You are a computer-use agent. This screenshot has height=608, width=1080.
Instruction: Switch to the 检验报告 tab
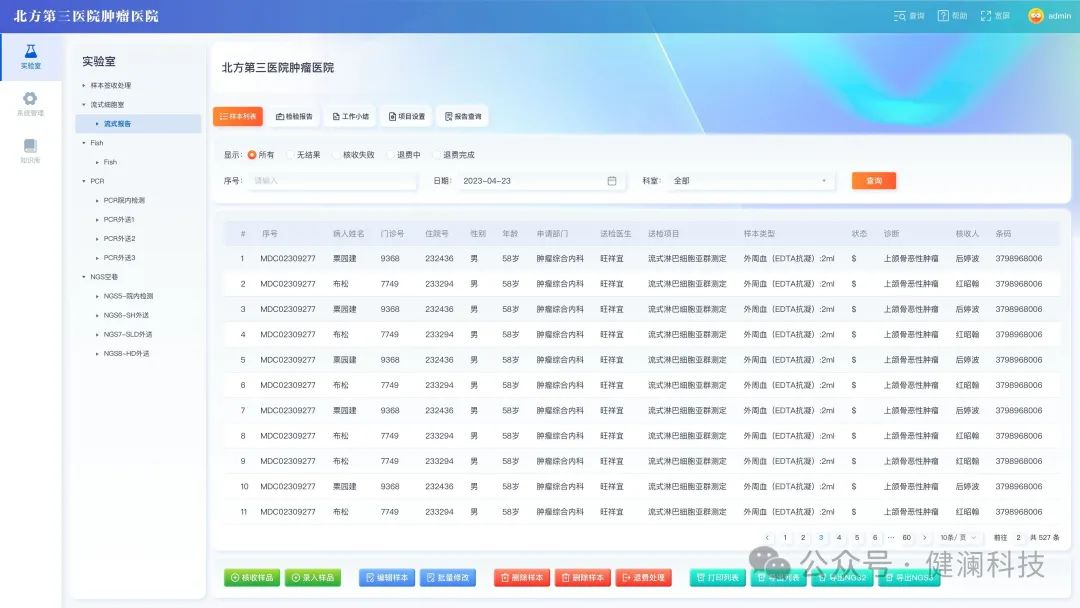pyautogui.click(x=294, y=116)
